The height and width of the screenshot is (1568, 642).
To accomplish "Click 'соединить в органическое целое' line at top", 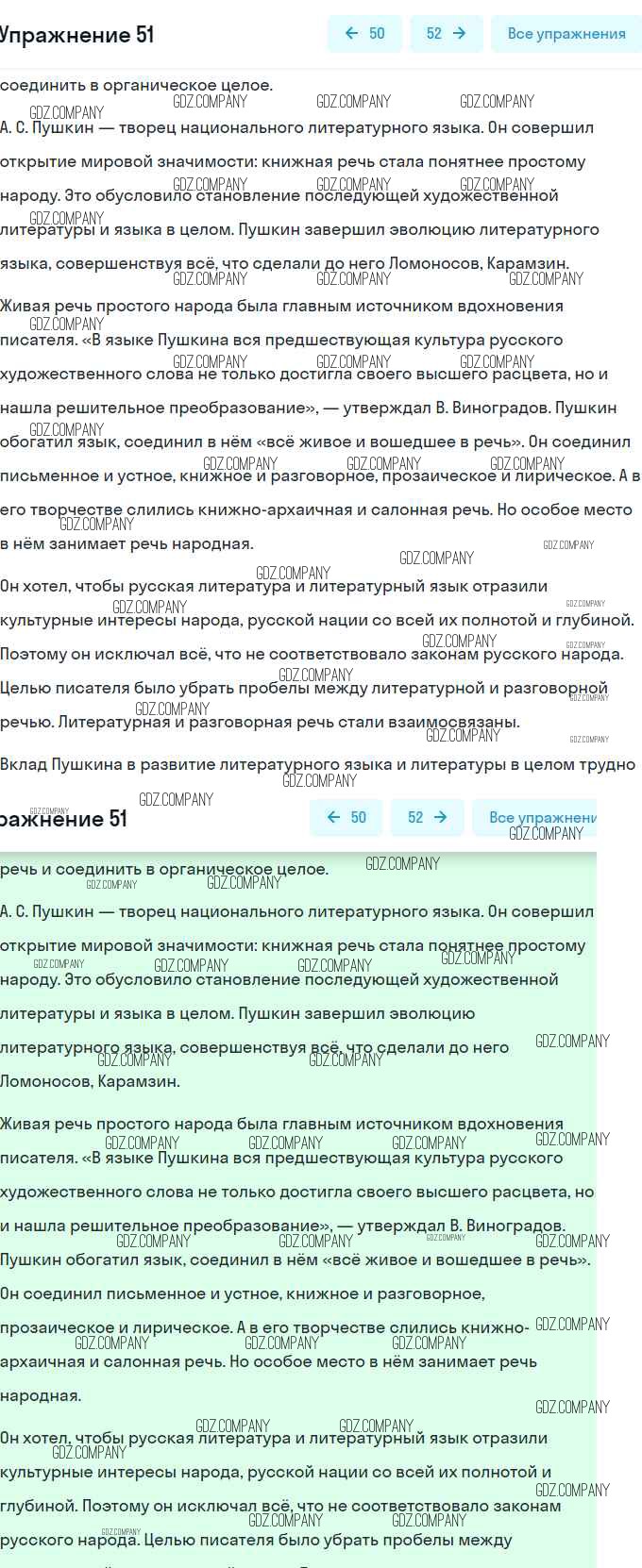I will click(137, 85).
